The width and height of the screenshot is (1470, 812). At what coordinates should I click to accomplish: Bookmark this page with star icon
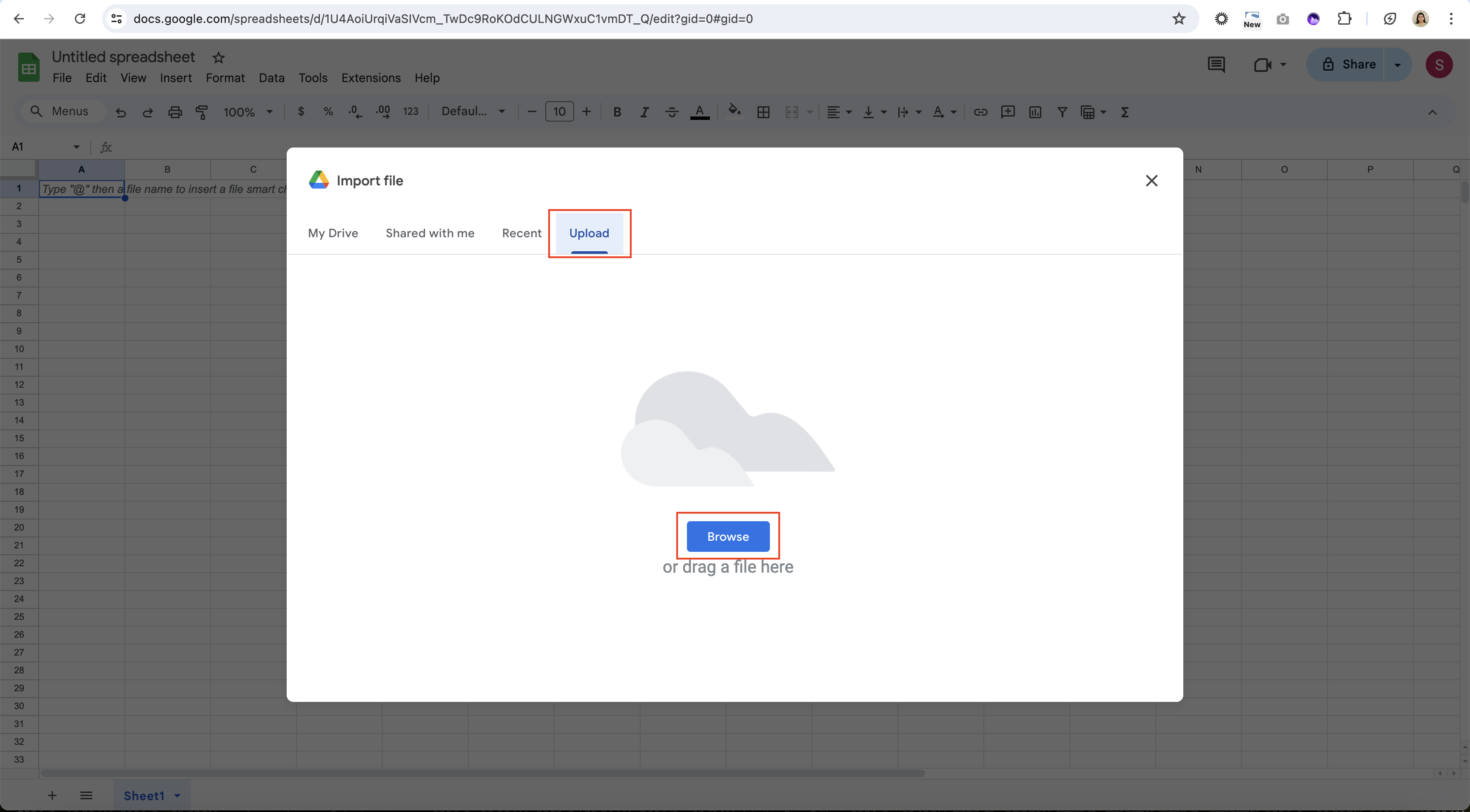tap(1178, 19)
